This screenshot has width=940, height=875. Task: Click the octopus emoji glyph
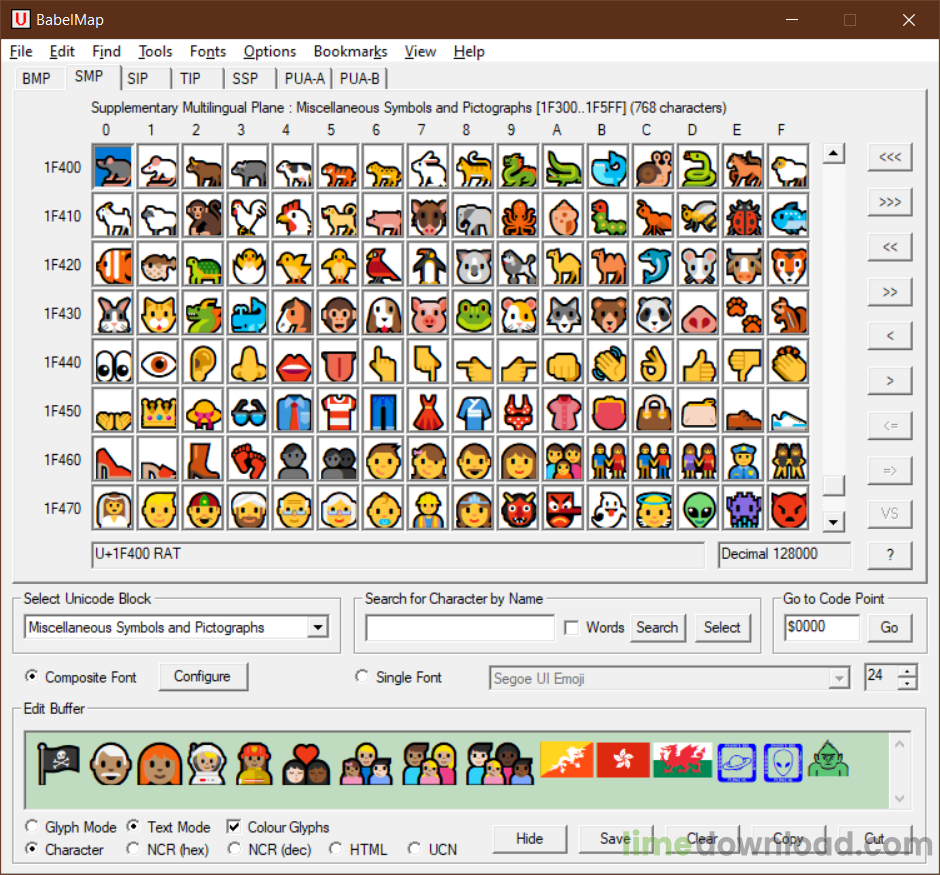coord(518,216)
